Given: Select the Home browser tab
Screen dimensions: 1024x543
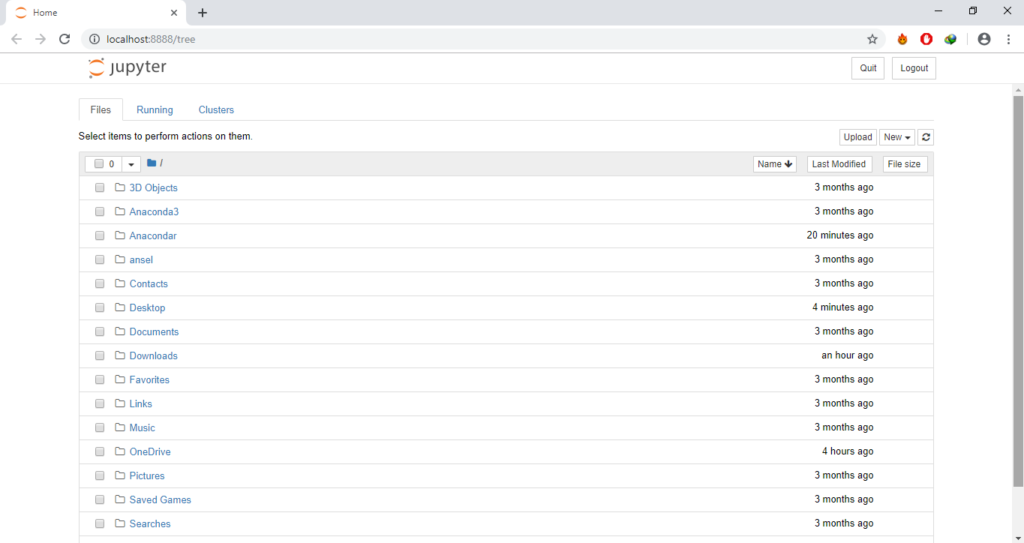Looking at the screenshot, I should click(x=96, y=12).
